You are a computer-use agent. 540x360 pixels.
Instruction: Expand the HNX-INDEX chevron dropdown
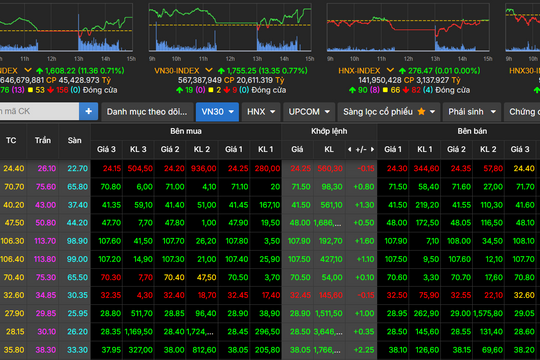pyautogui.click(x=390, y=71)
